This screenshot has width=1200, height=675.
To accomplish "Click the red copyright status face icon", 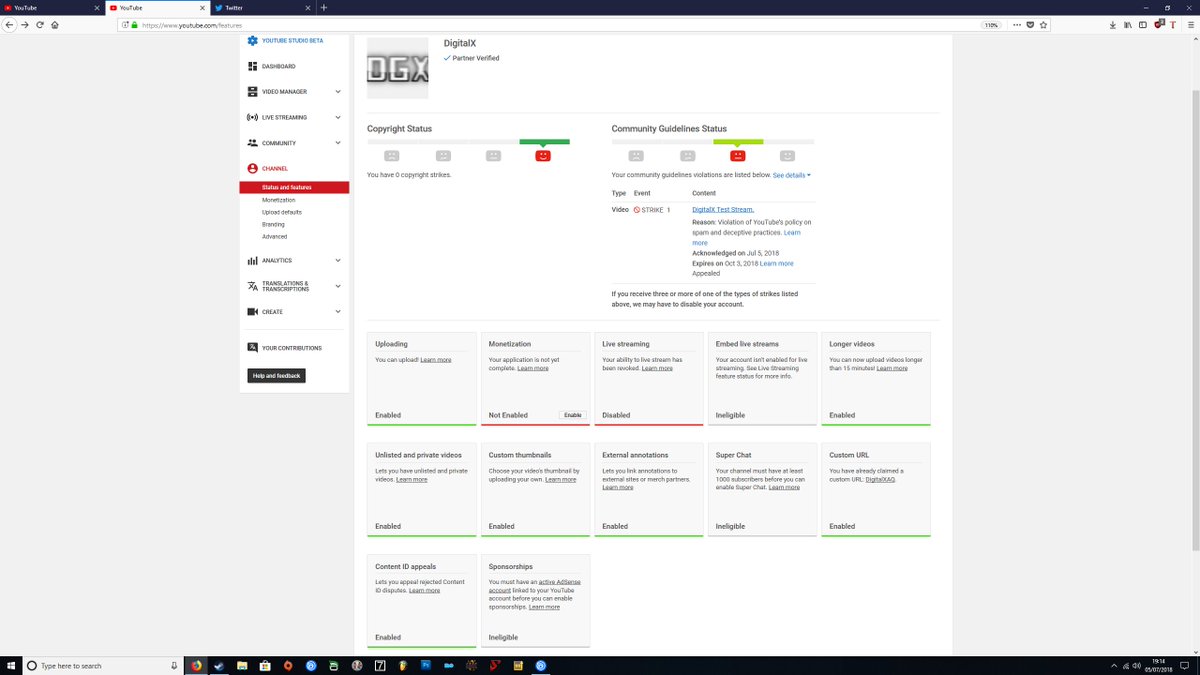I will [x=543, y=156].
